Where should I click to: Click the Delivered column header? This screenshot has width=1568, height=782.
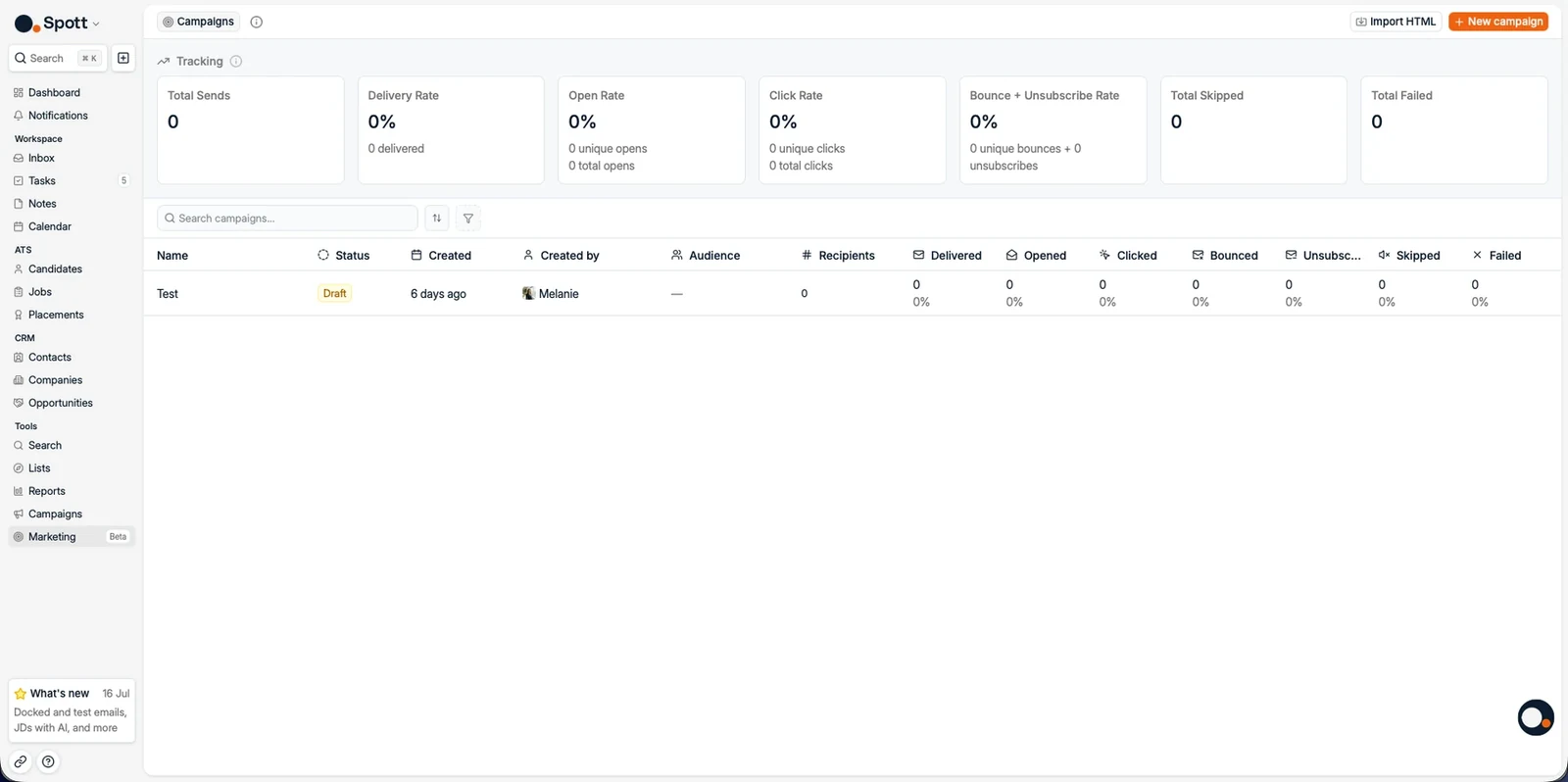tap(947, 256)
